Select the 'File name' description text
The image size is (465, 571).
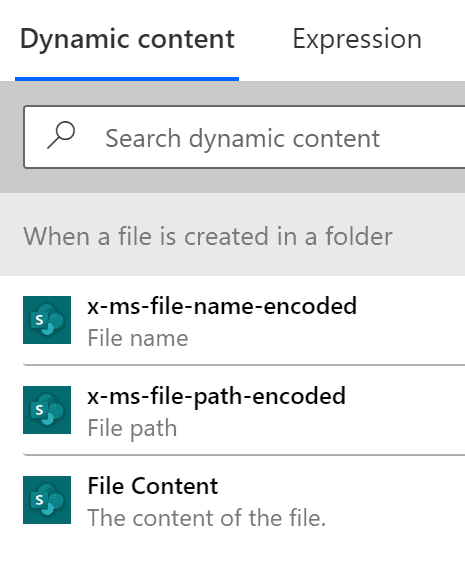[138, 338]
